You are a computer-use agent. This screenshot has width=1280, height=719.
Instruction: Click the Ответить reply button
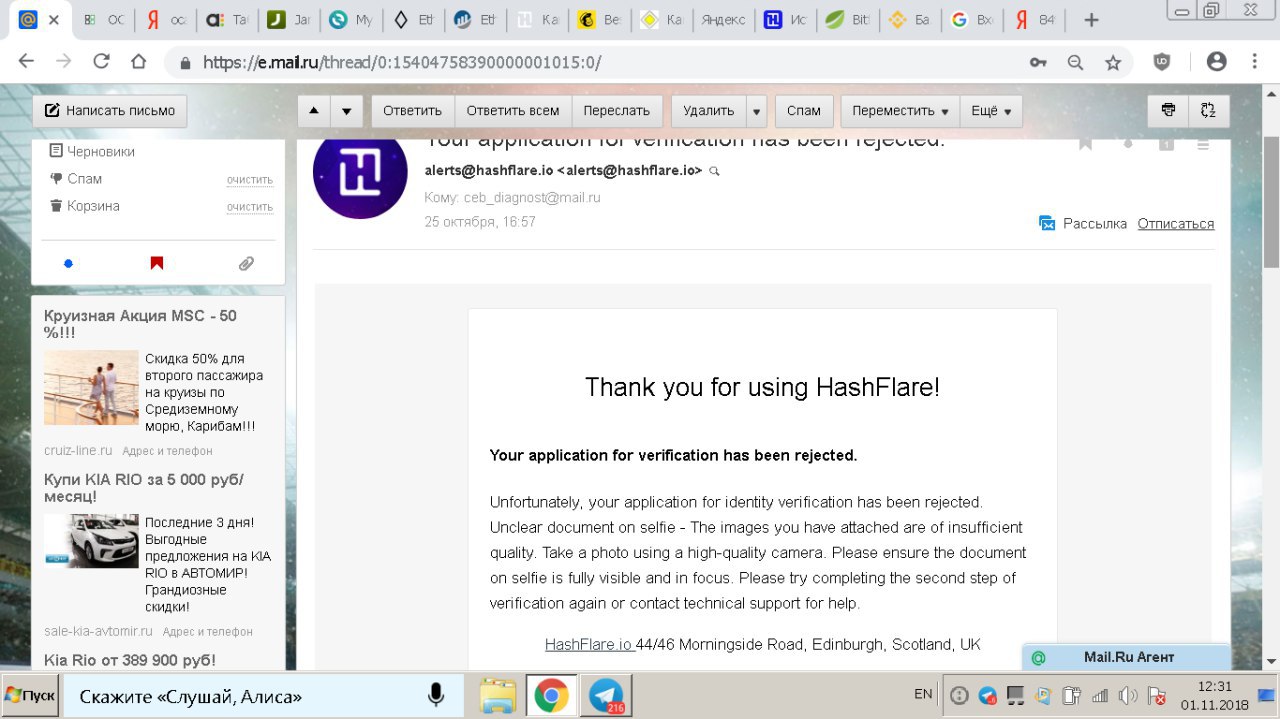(412, 111)
